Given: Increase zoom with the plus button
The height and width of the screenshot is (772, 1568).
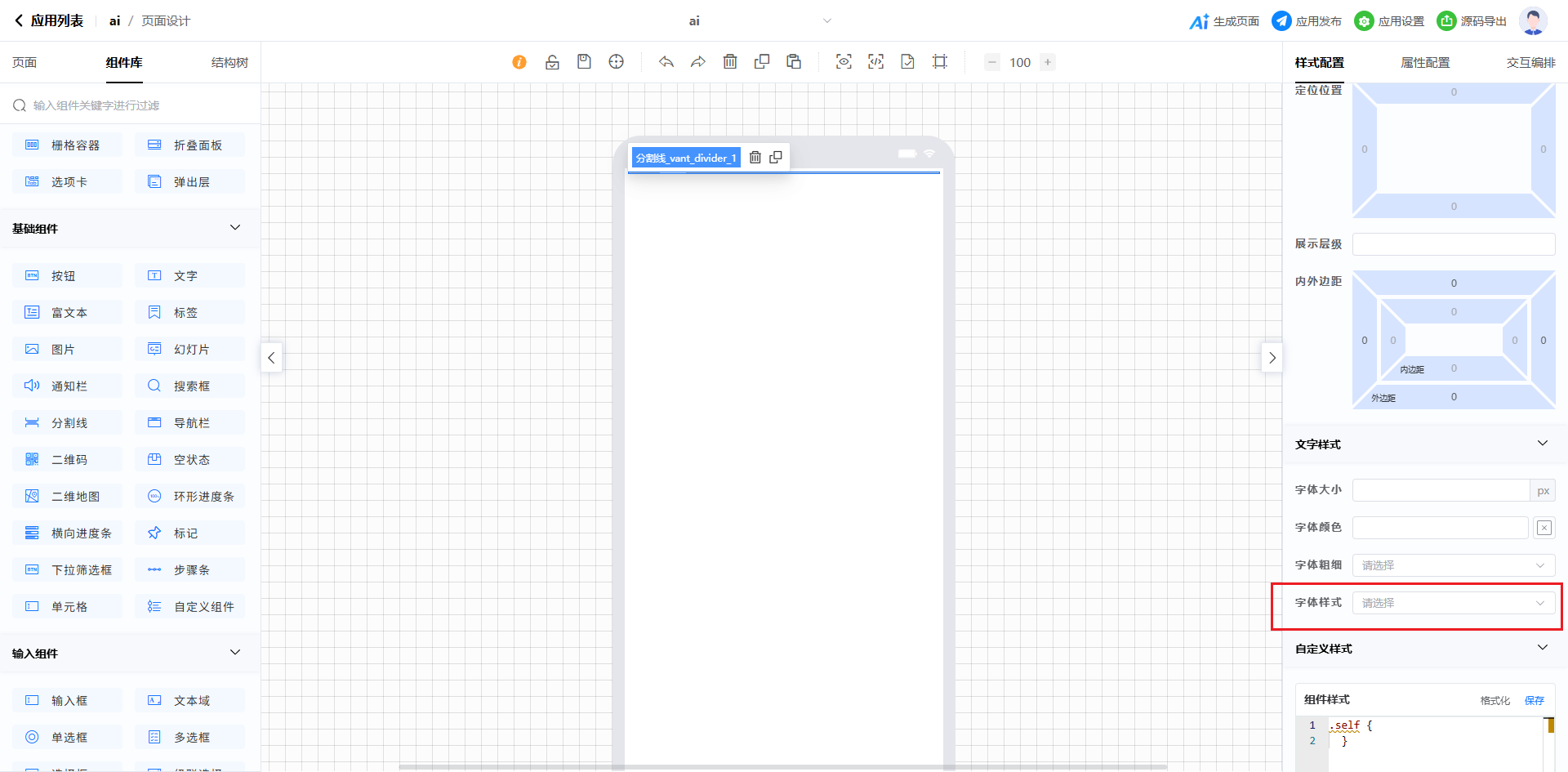Looking at the screenshot, I should point(1048,62).
